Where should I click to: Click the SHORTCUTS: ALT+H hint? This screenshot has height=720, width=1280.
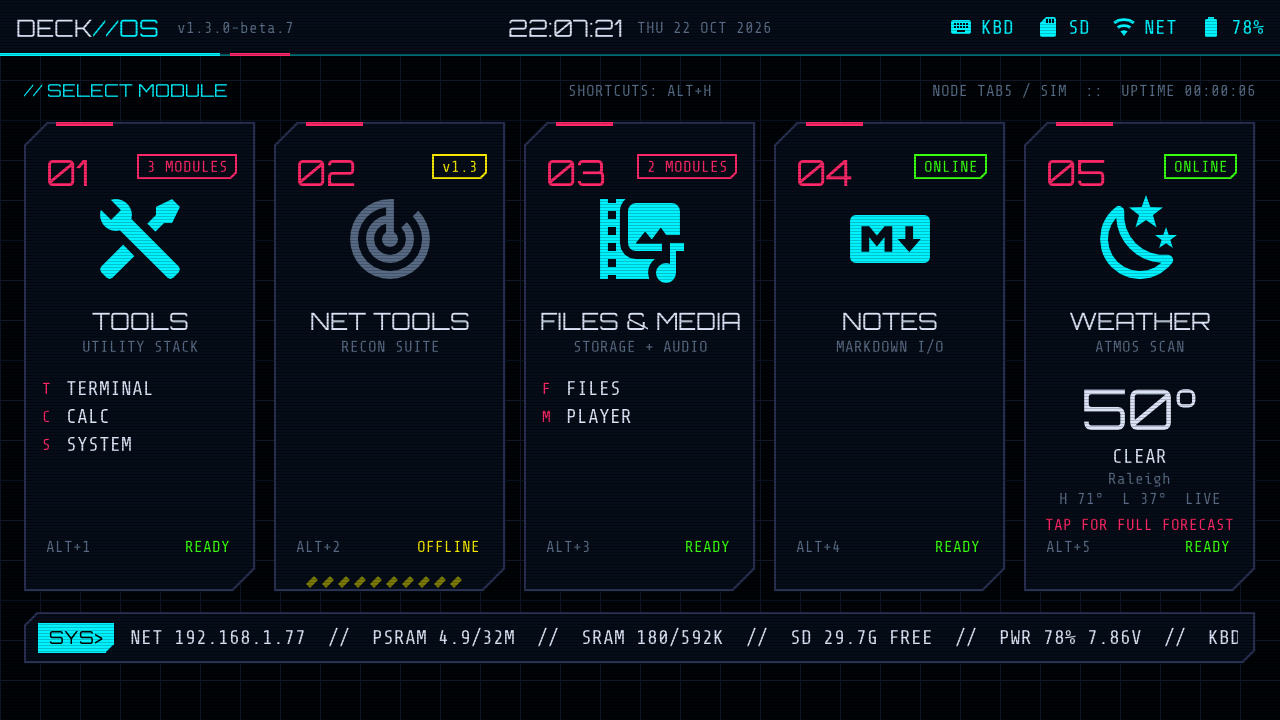coord(640,91)
